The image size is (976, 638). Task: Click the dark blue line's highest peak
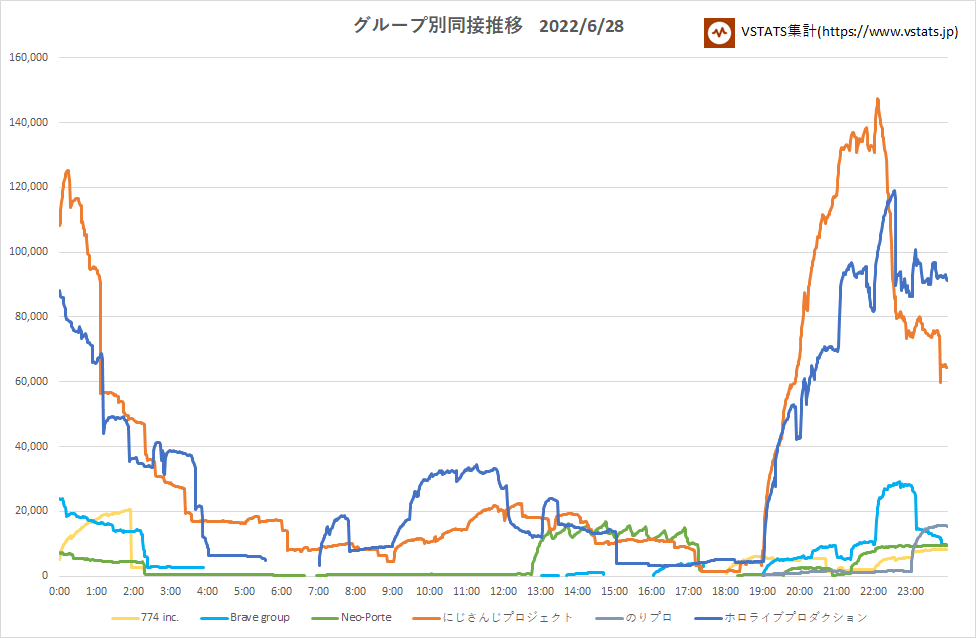click(894, 191)
